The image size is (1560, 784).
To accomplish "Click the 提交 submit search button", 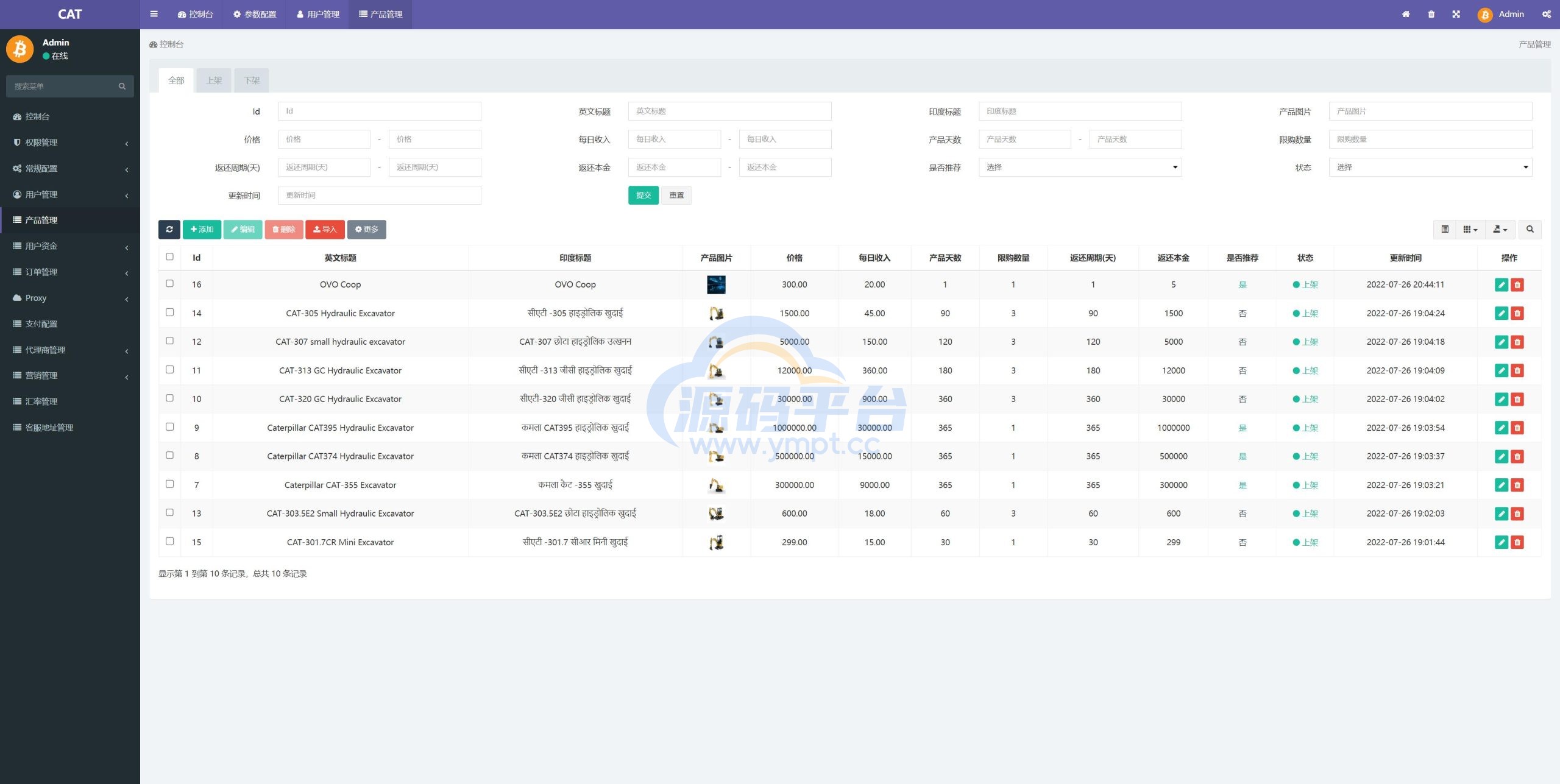I will click(643, 195).
